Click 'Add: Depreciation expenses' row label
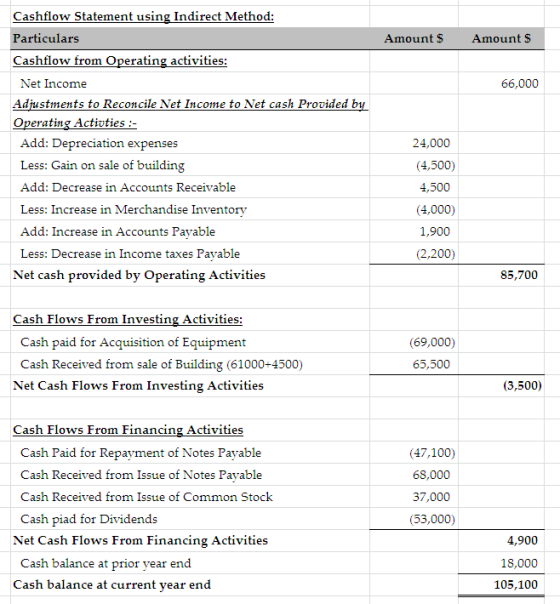Viewport: 560px width, 604px height. point(99,143)
